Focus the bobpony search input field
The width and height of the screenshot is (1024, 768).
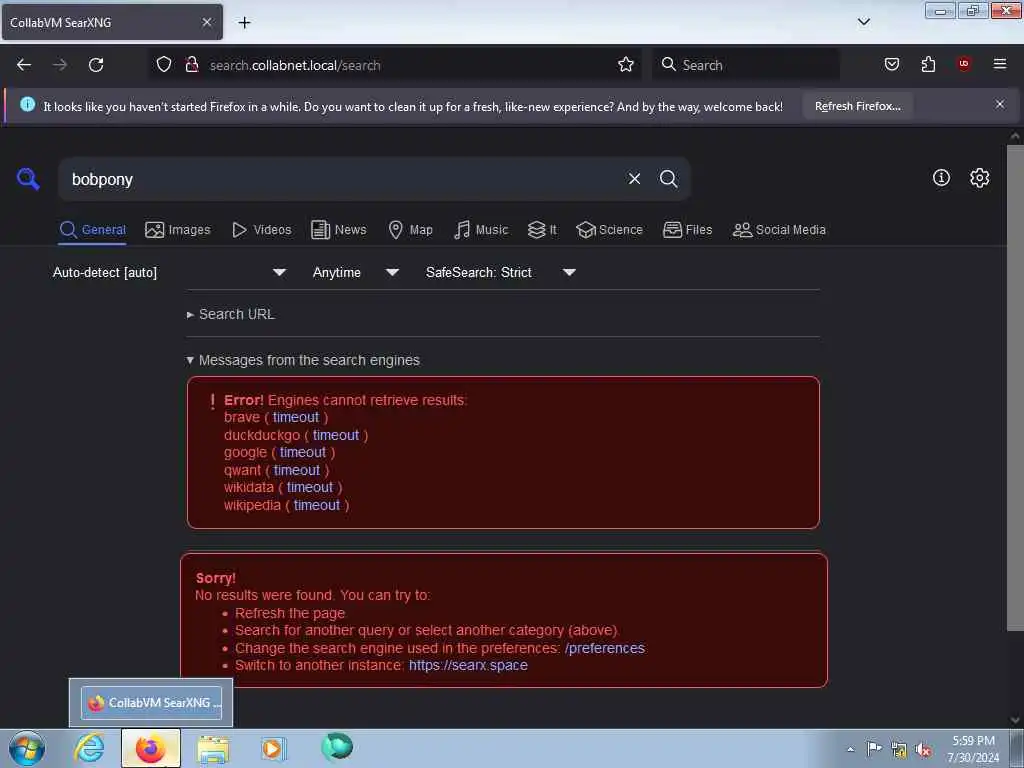click(x=343, y=179)
